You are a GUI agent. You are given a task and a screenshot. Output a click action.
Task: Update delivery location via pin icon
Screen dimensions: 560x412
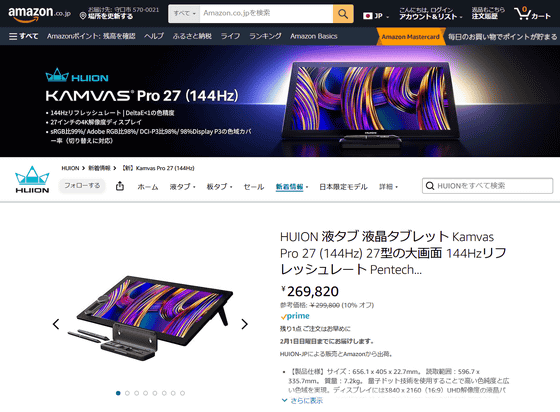point(83,16)
